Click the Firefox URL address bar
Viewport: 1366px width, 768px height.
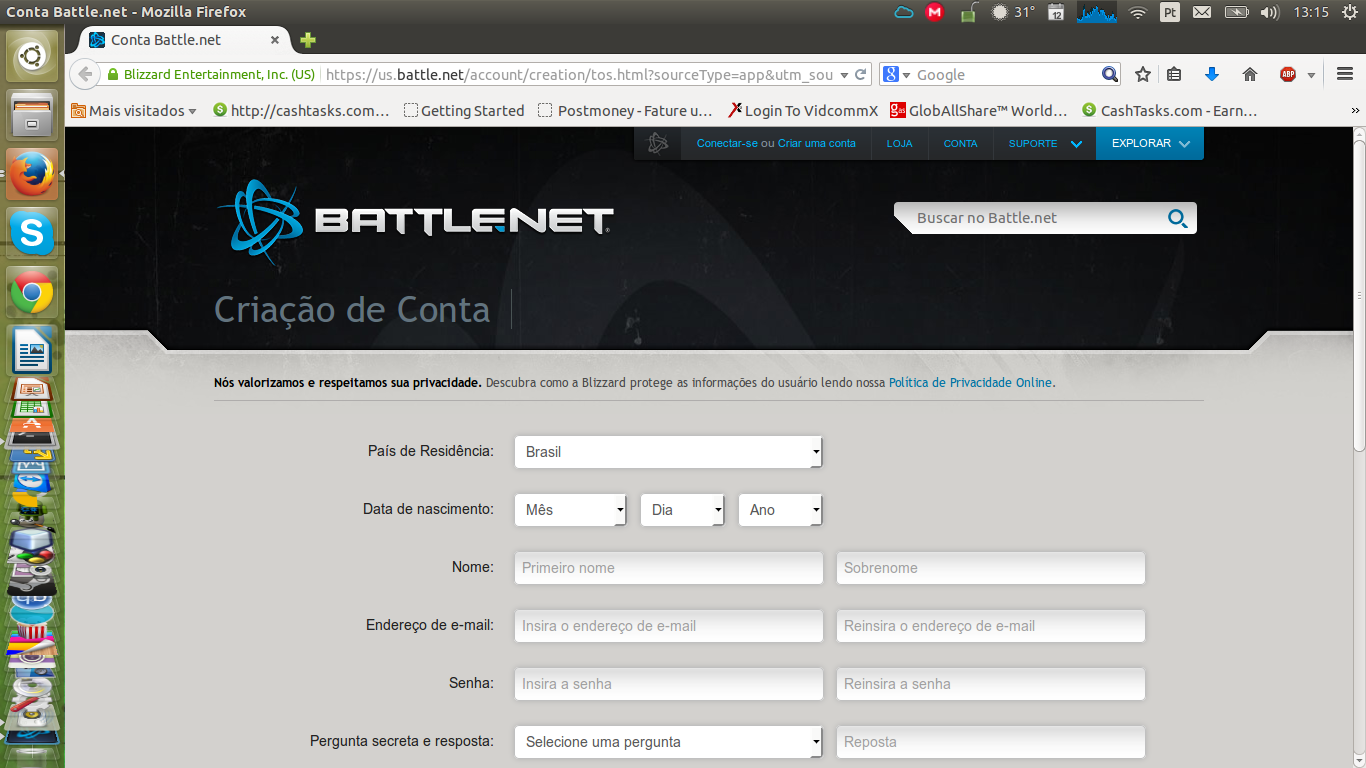point(580,75)
